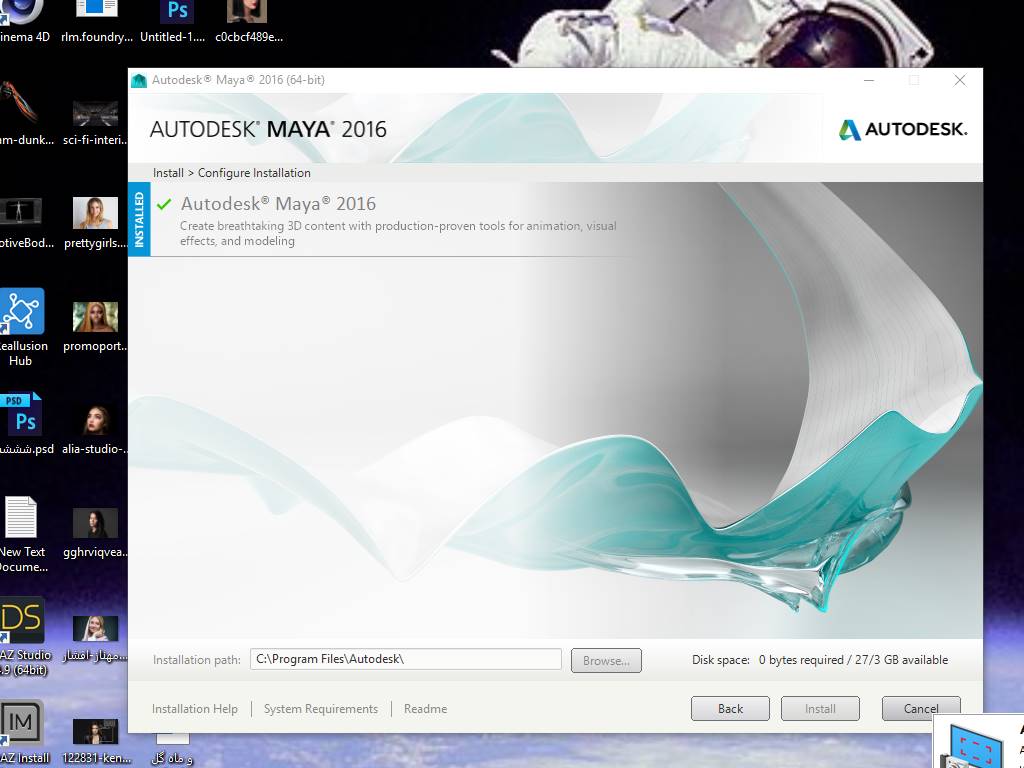Select the مهناز-افشار image on desktop
Viewport: 1024px width, 768px height.
pyautogui.click(x=95, y=628)
